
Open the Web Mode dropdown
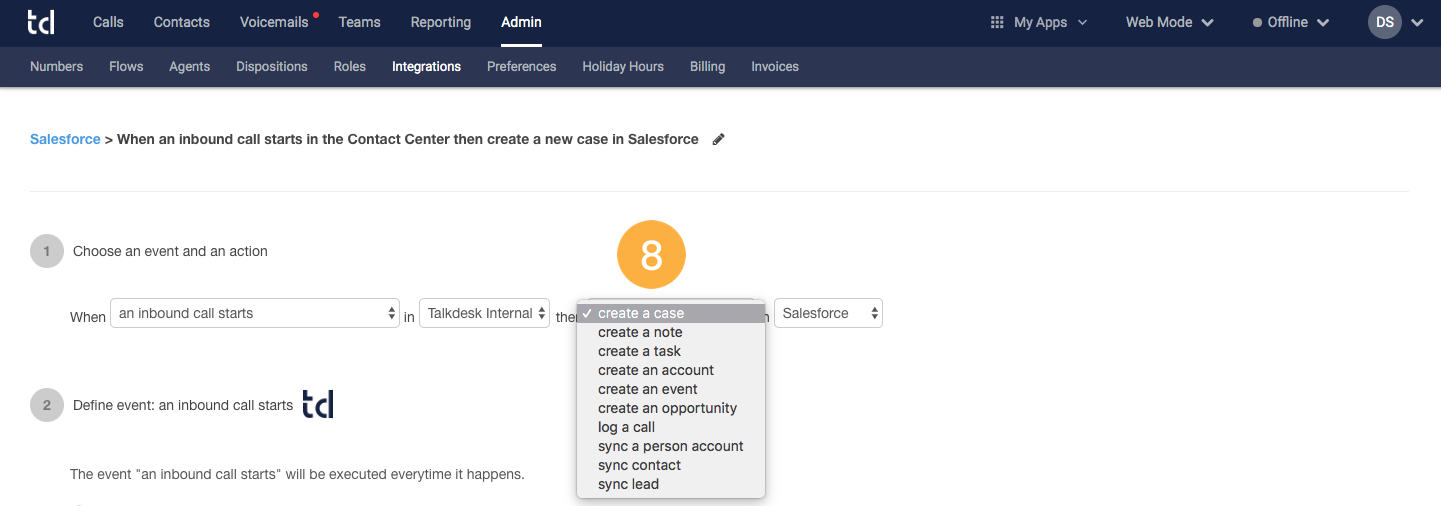point(1169,22)
